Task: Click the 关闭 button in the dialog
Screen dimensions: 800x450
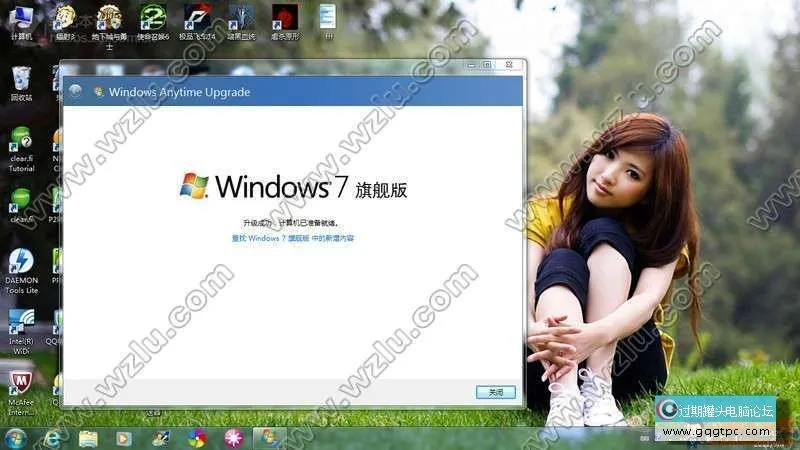Action: tap(496, 392)
